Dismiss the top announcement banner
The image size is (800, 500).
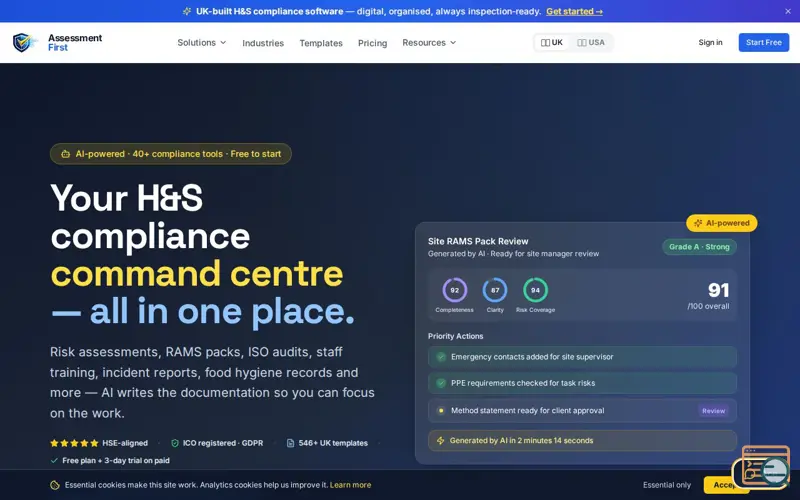(x=788, y=11)
